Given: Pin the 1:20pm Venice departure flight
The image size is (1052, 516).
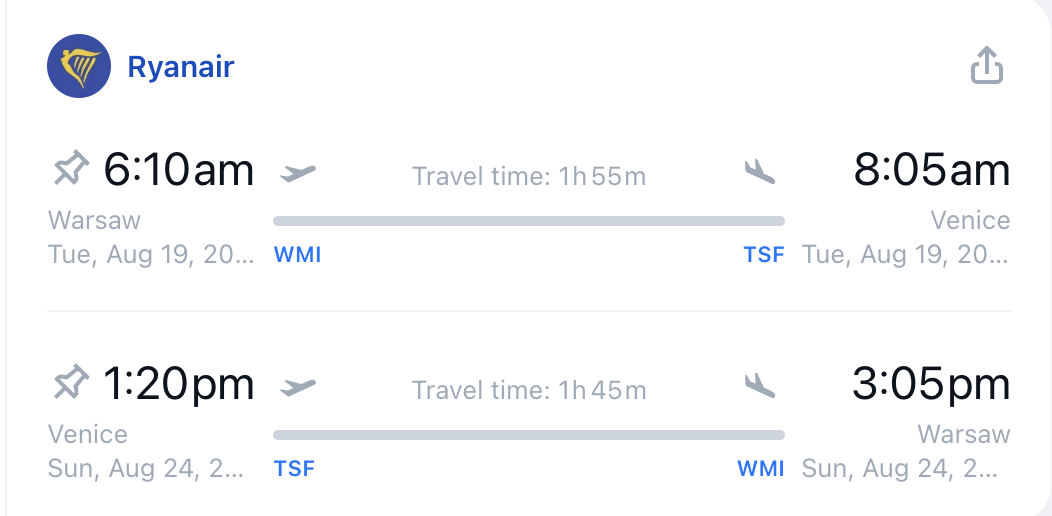Looking at the screenshot, I should point(70,383).
